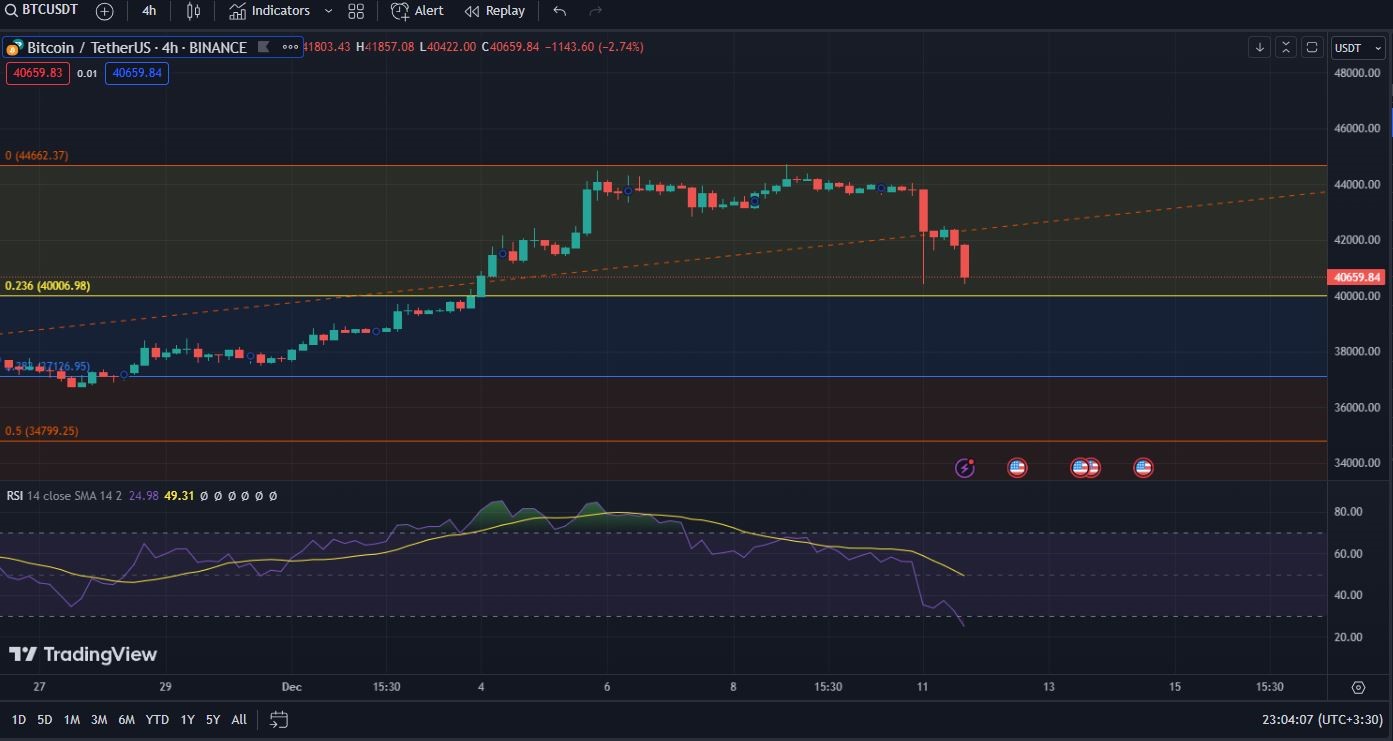Open the 4h interval dropdown
The width and height of the screenshot is (1393, 741).
coord(149,11)
